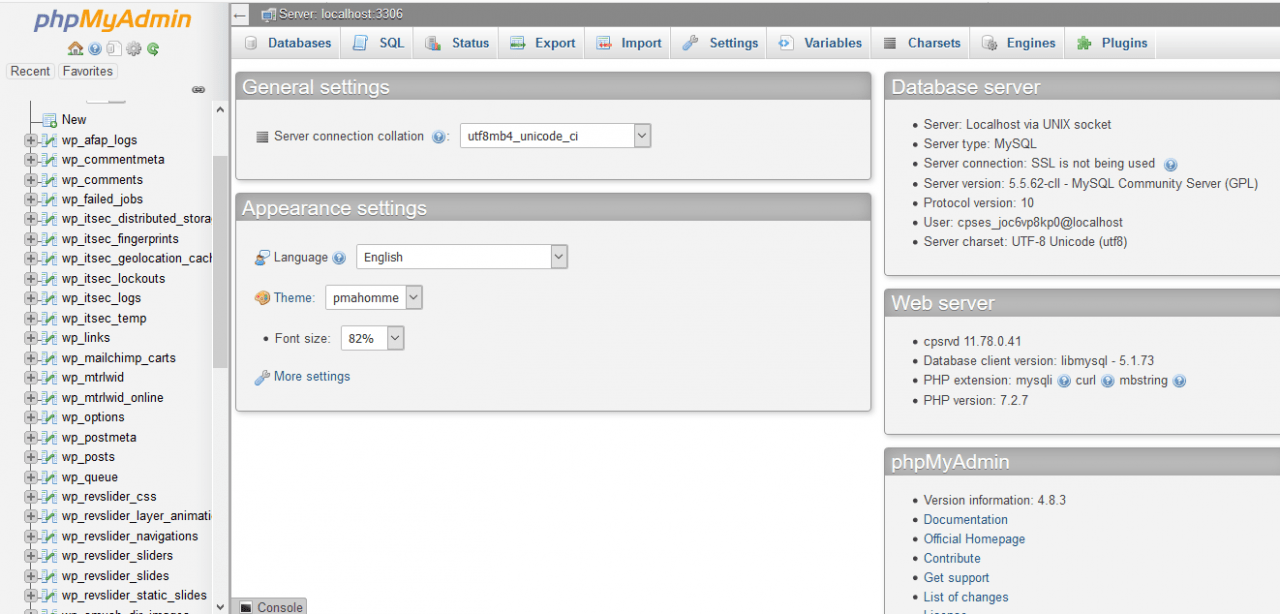Switch to the Databases tab
The image size is (1280, 614).
tap(287, 43)
